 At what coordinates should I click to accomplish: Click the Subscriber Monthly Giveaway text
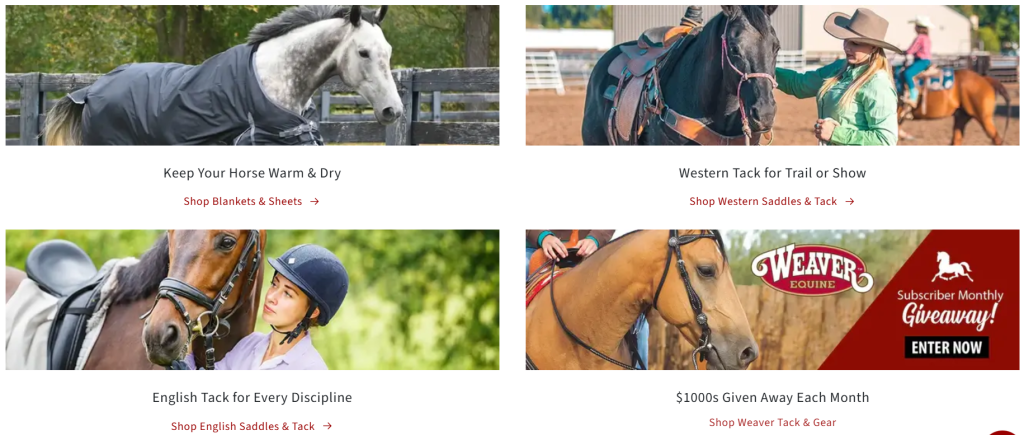[x=950, y=308]
